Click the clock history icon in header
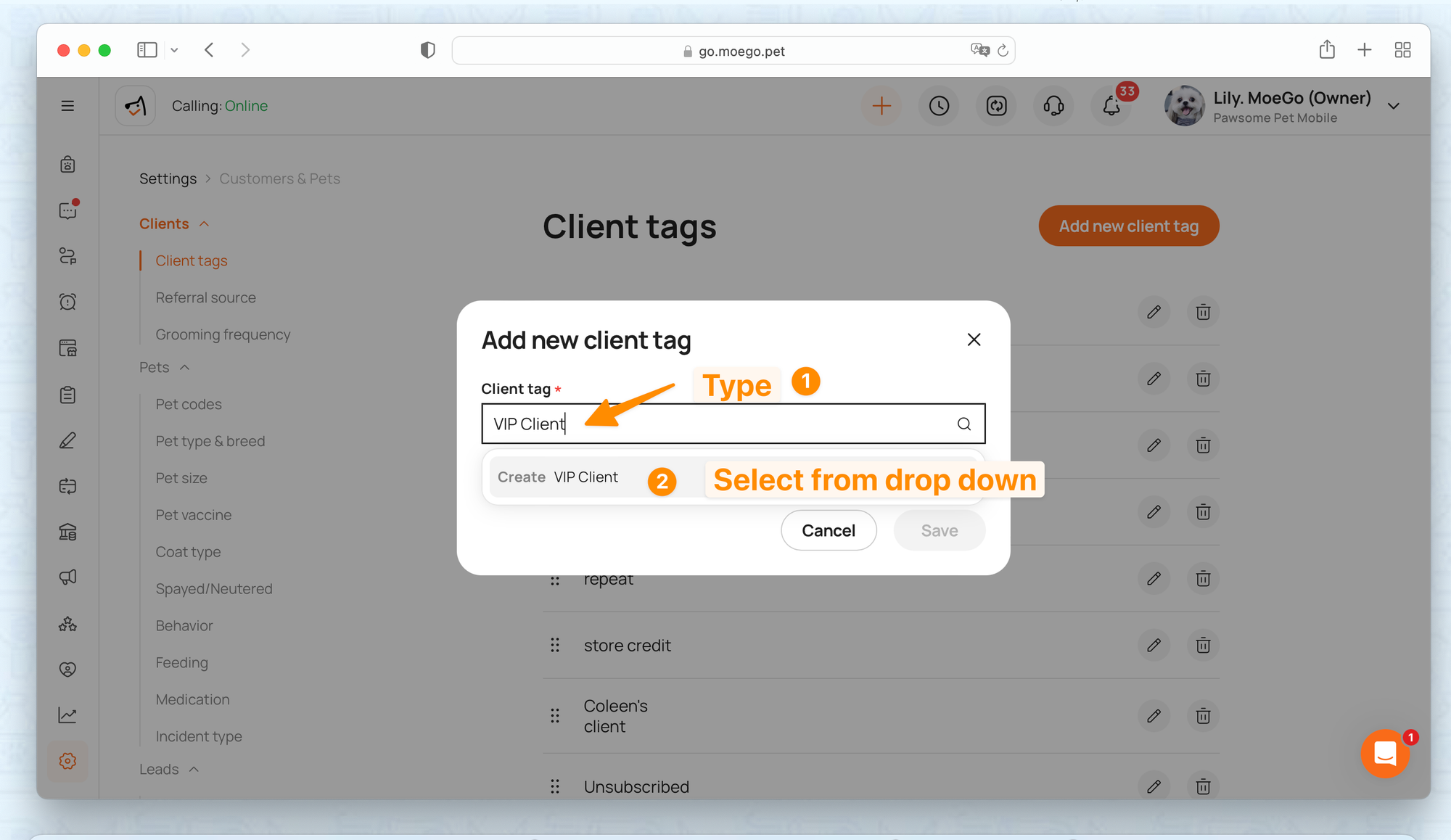This screenshot has height=840, width=1451. 939,106
